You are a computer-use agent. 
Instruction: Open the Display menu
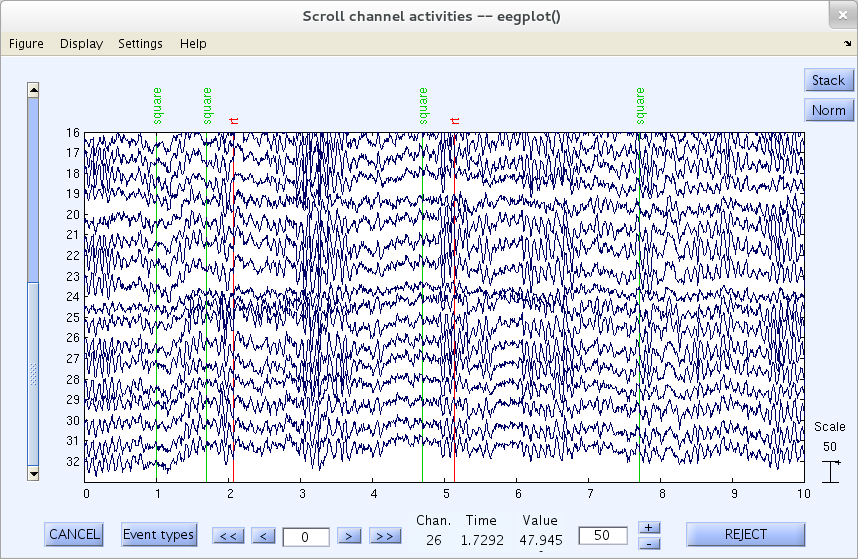point(81,43)
